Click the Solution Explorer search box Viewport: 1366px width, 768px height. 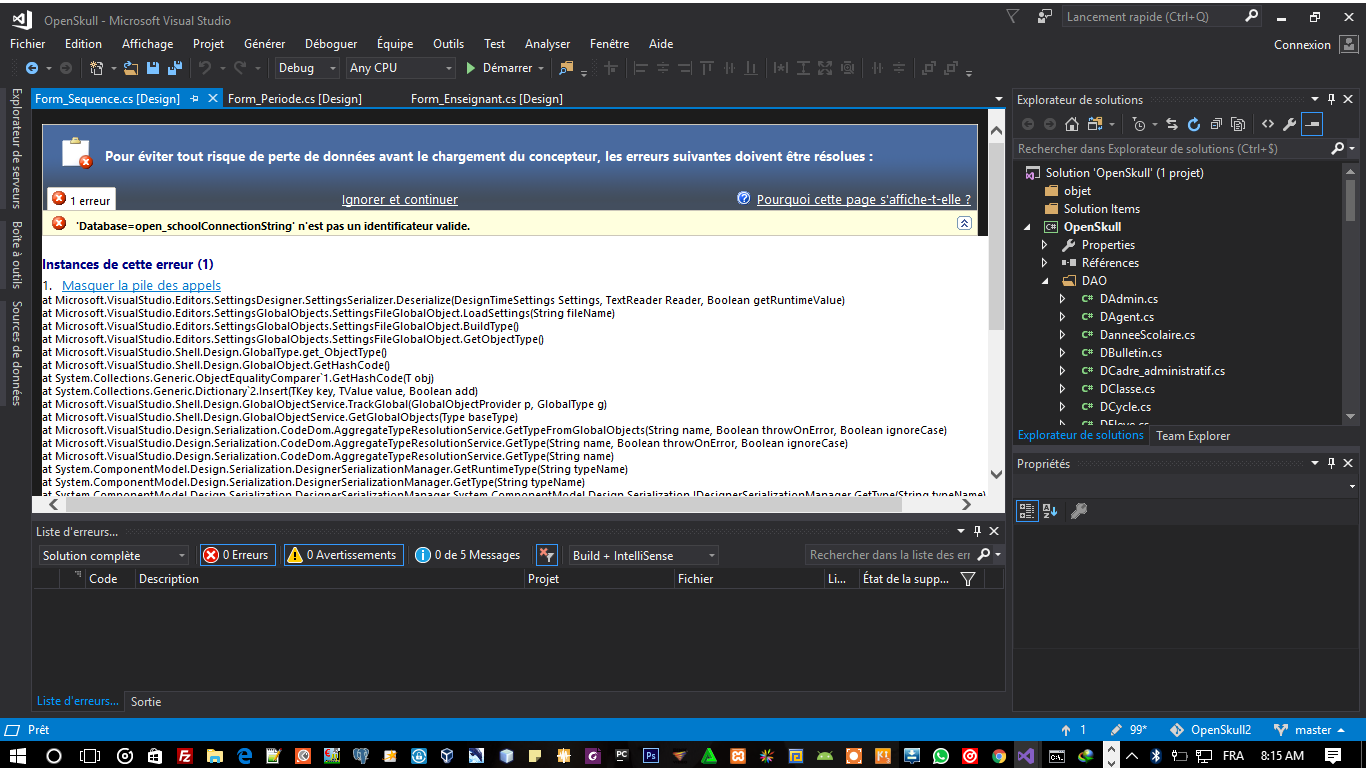coord(1172,149)
